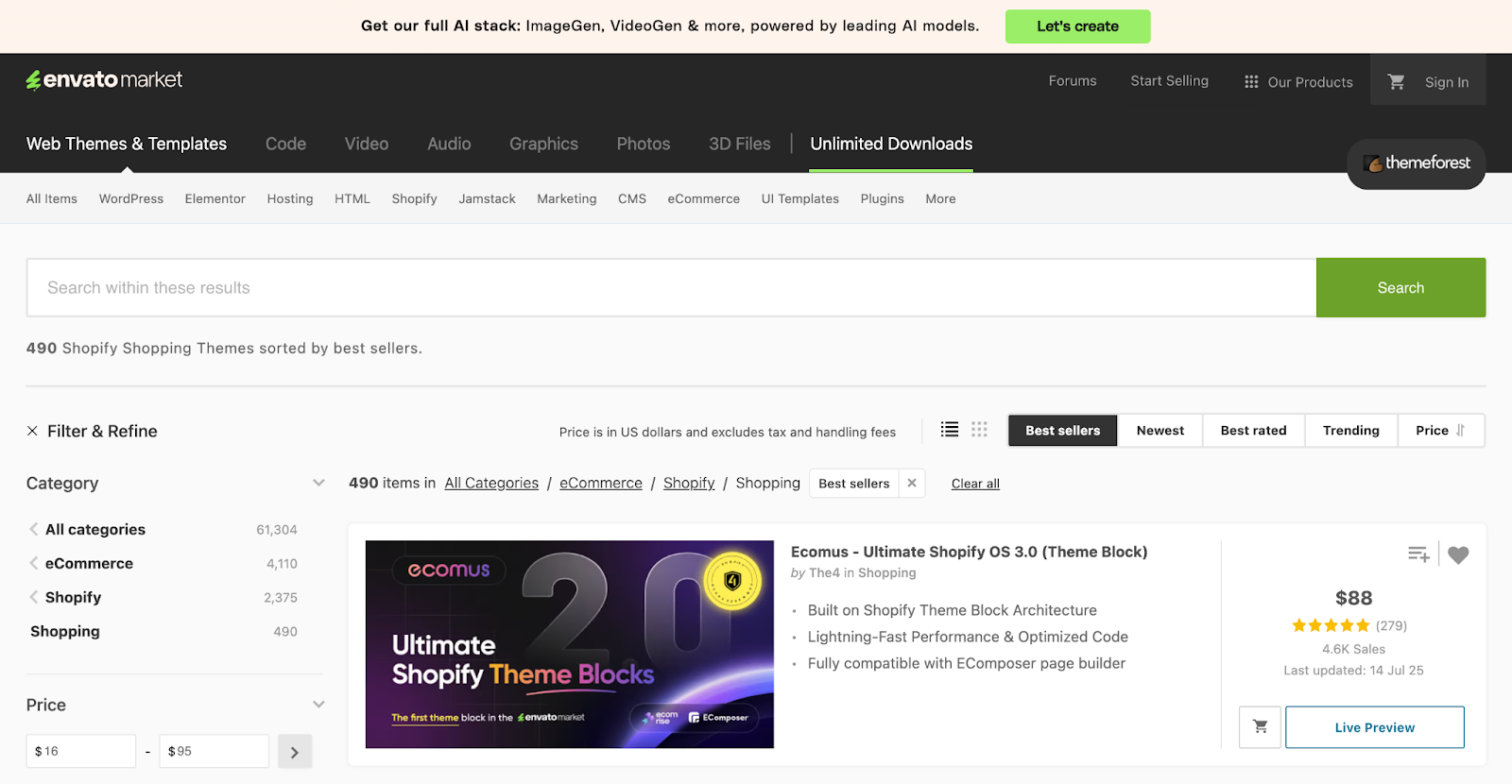The height and width of the screenshot is (784, 1512).
Task: Open the Forums link
Action: (1073, 81)
